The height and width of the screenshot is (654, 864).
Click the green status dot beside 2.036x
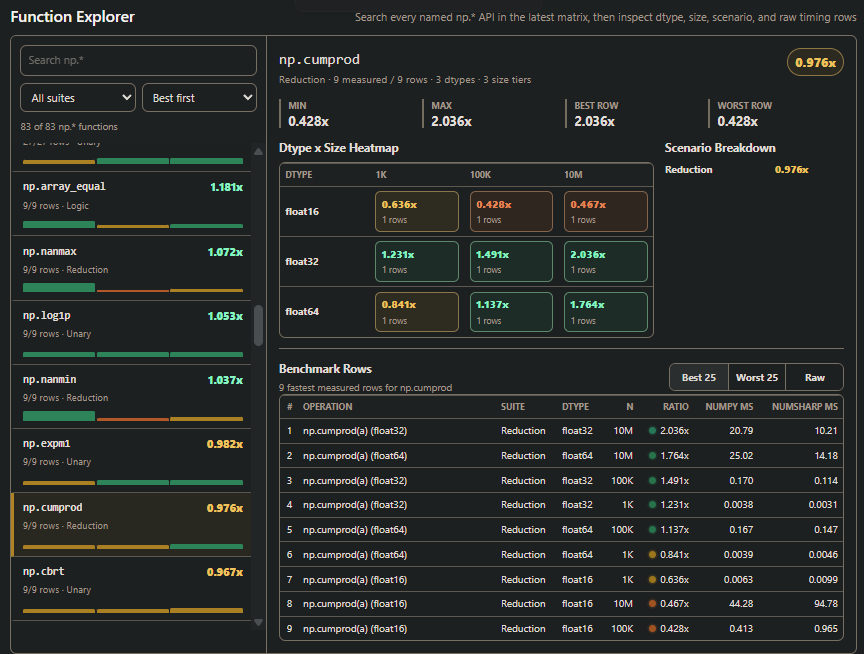click(652, 431)
